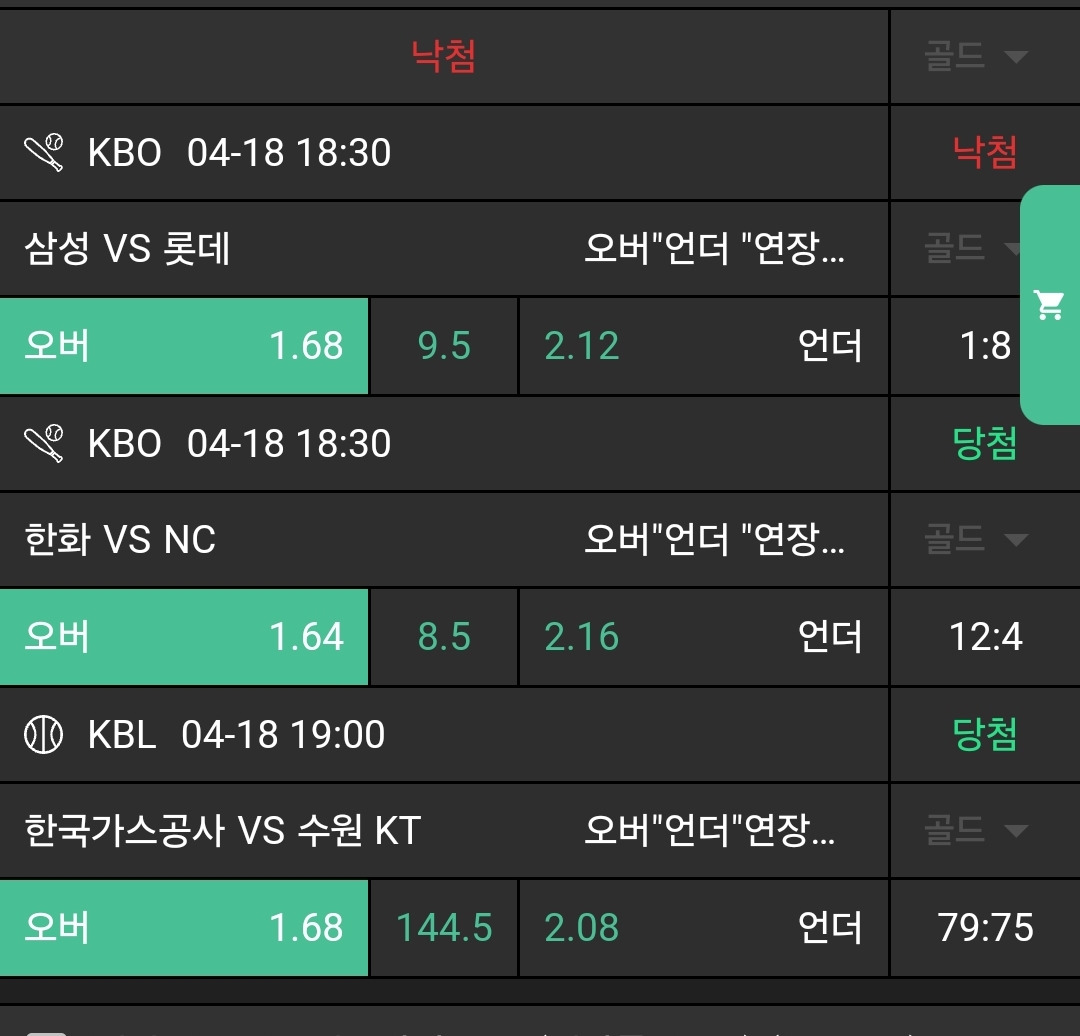Choose 언더 2.16 for 한화 VS NC
1080x1036 pixels.
pos(703,637)
